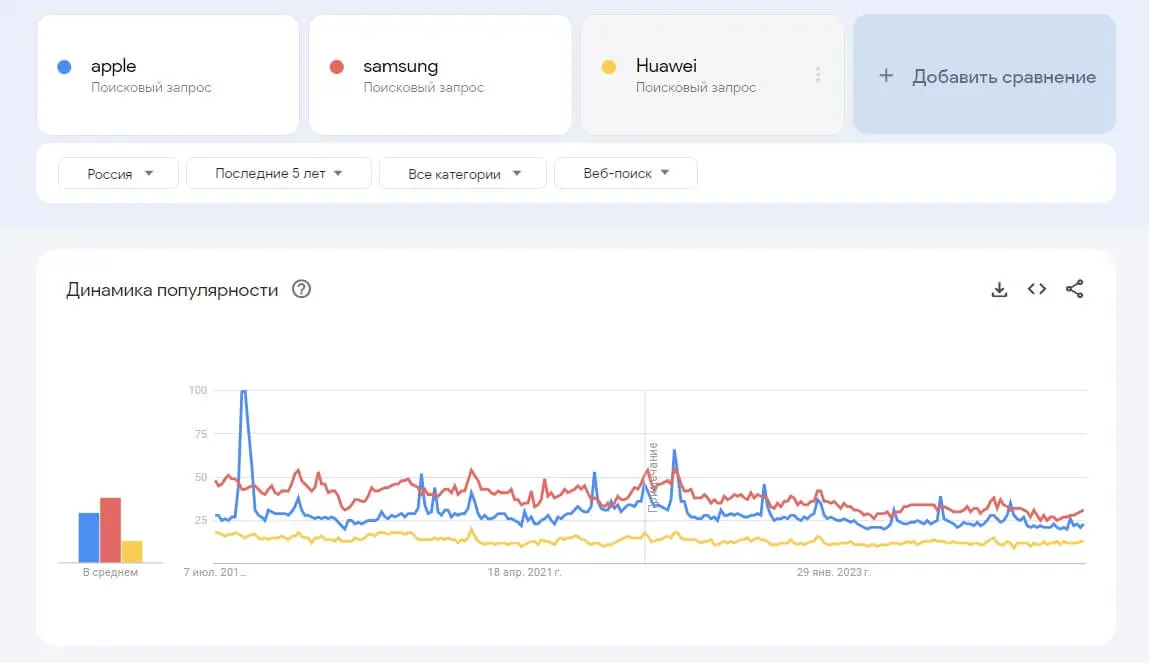Select the samsung search term card
The width and height of the screenshot is (1149, 663).
pos(440,75)
